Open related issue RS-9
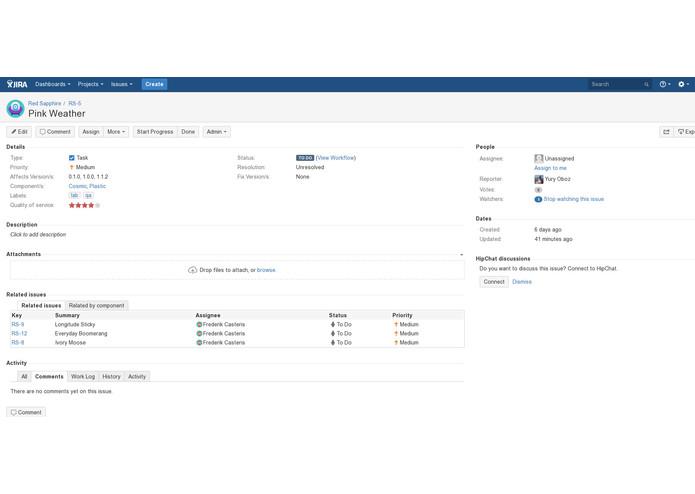695x494 pixels. pos(18,324)
